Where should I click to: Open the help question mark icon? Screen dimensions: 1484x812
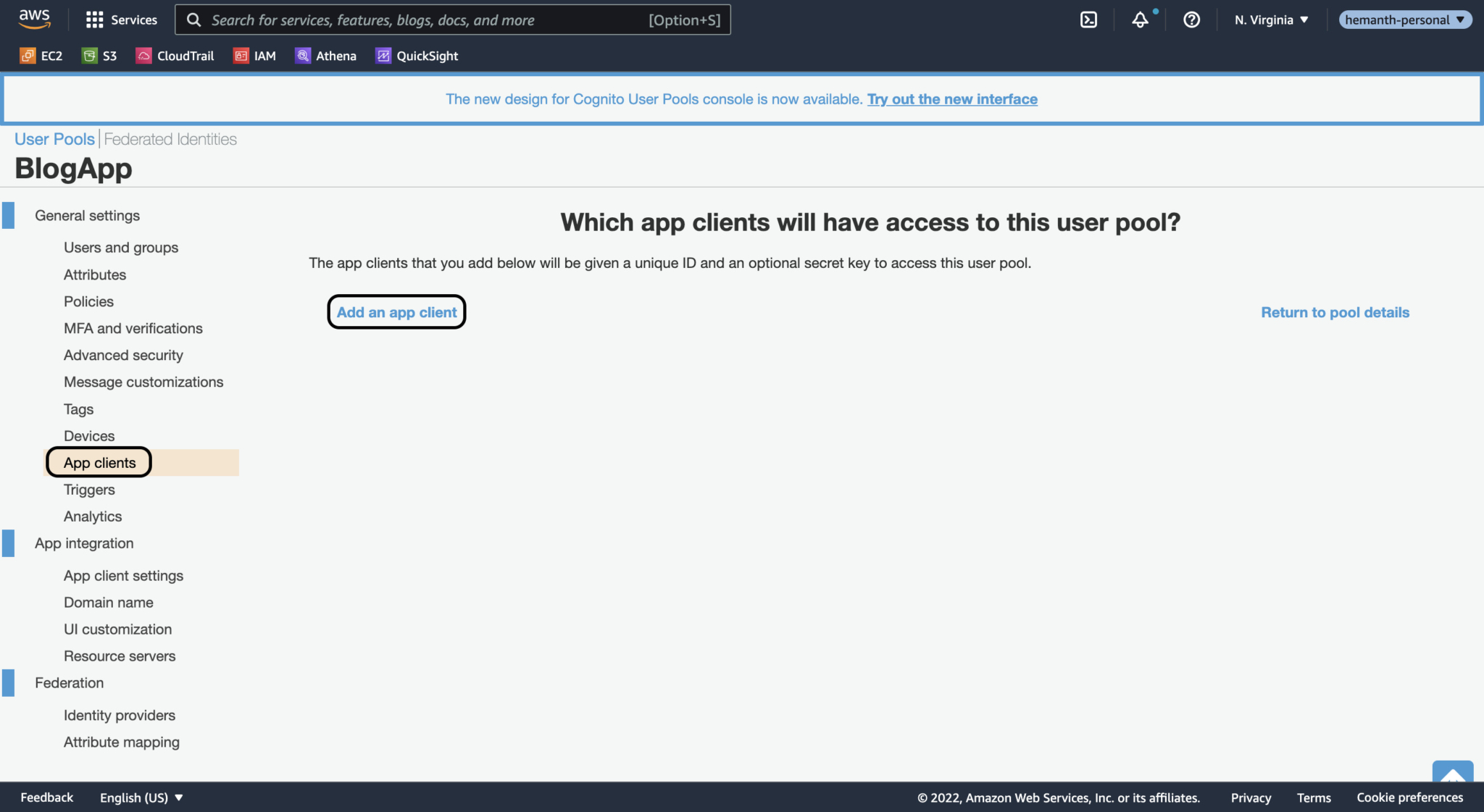[x=1191, y=20]
